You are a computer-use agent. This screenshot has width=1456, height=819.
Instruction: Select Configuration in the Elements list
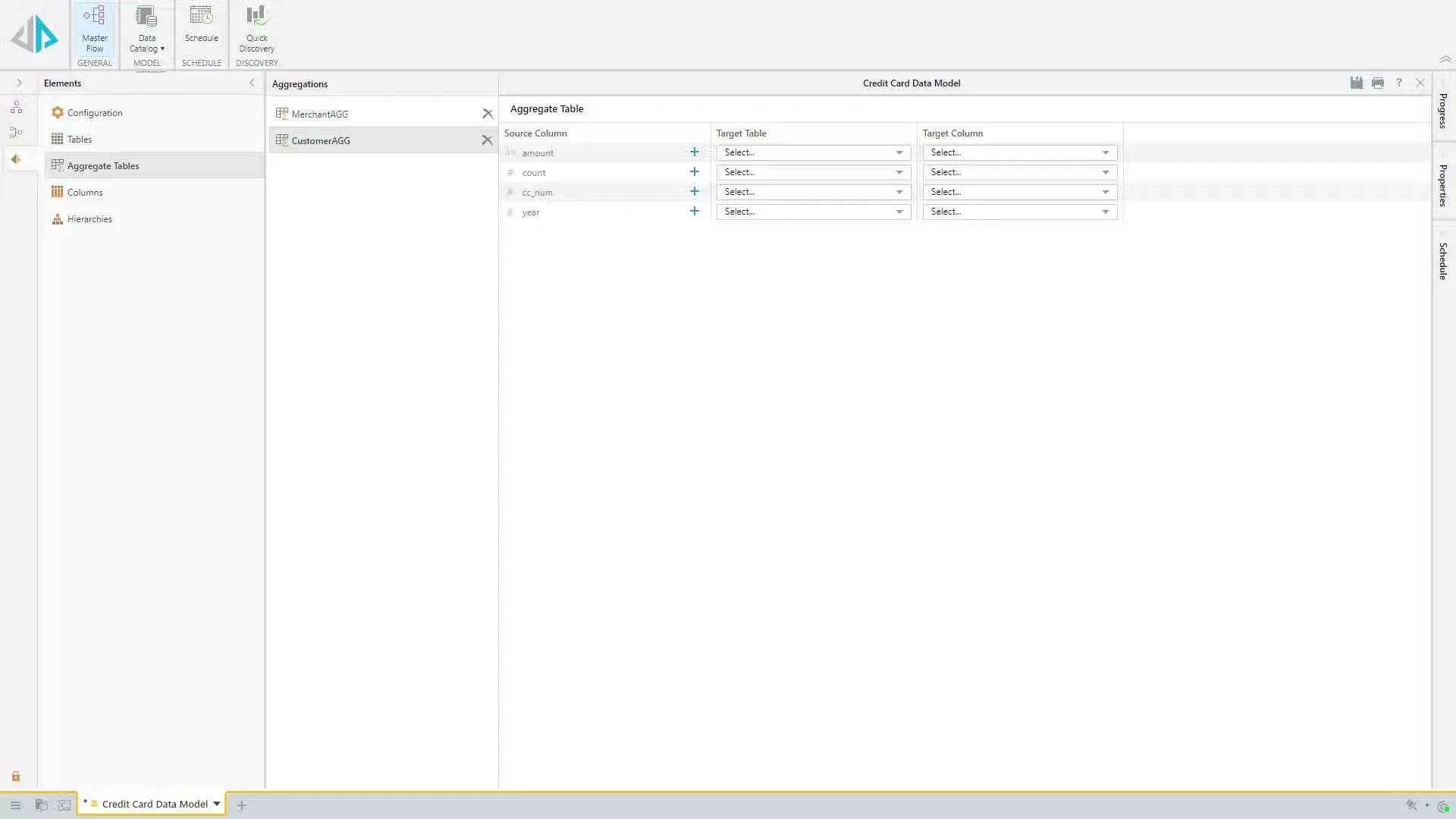coord(94,113)
